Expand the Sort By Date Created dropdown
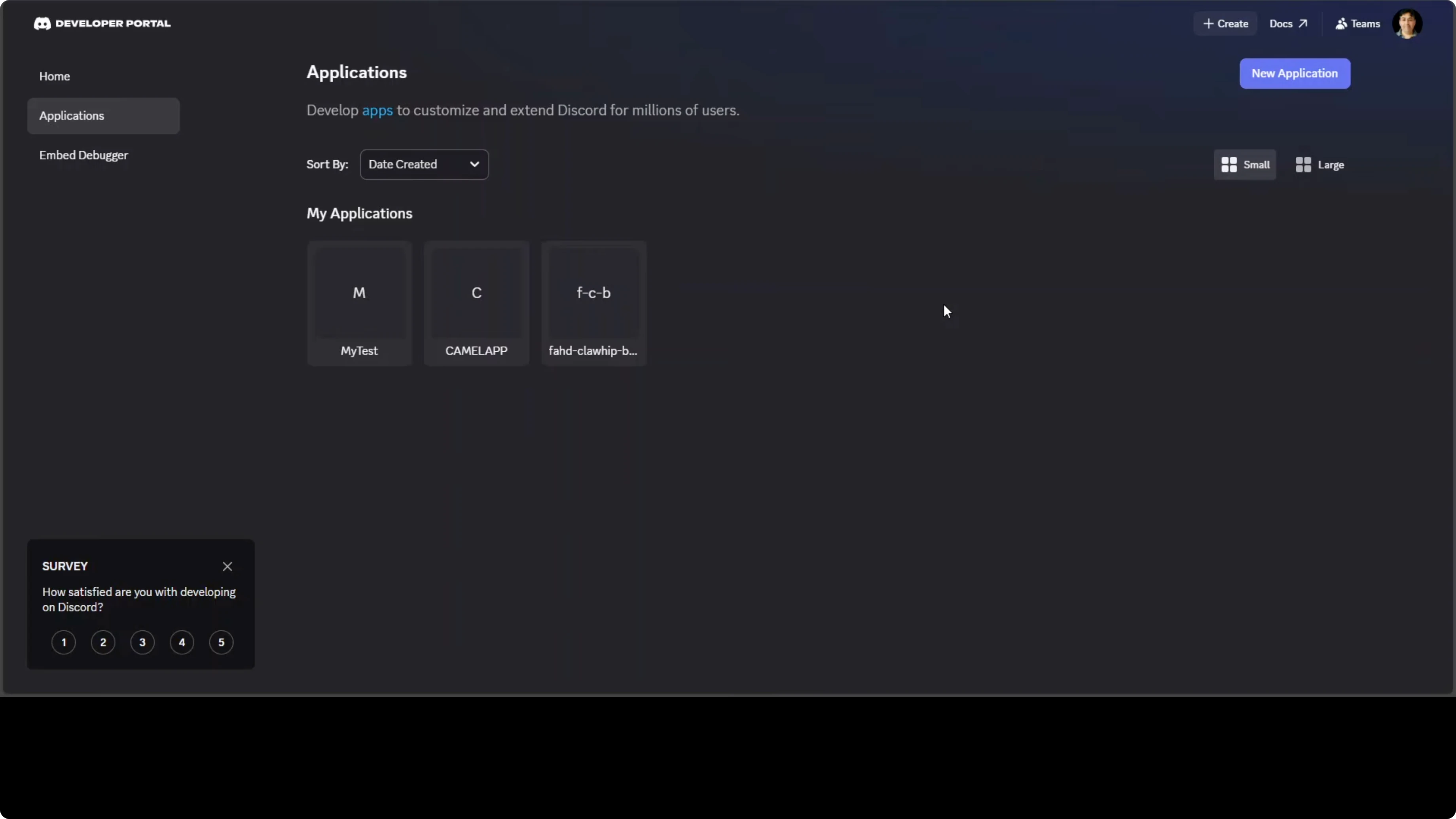This screenshot has height=819, width=1456. tap(424, 165)
